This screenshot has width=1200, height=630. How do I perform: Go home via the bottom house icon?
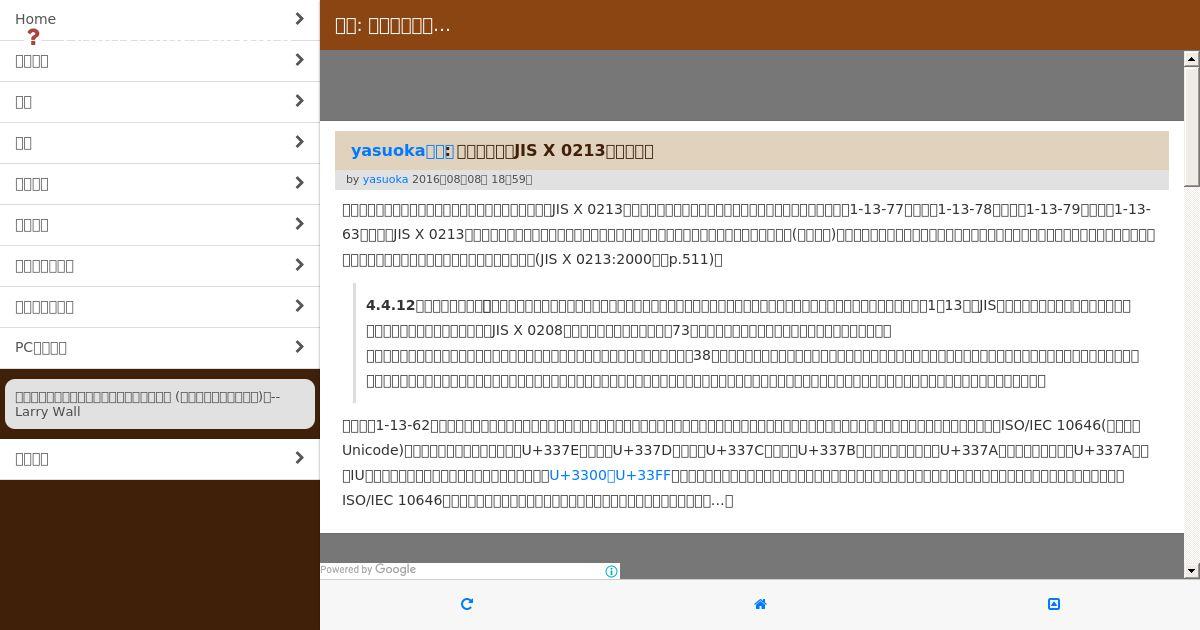(x=760, y=604)
